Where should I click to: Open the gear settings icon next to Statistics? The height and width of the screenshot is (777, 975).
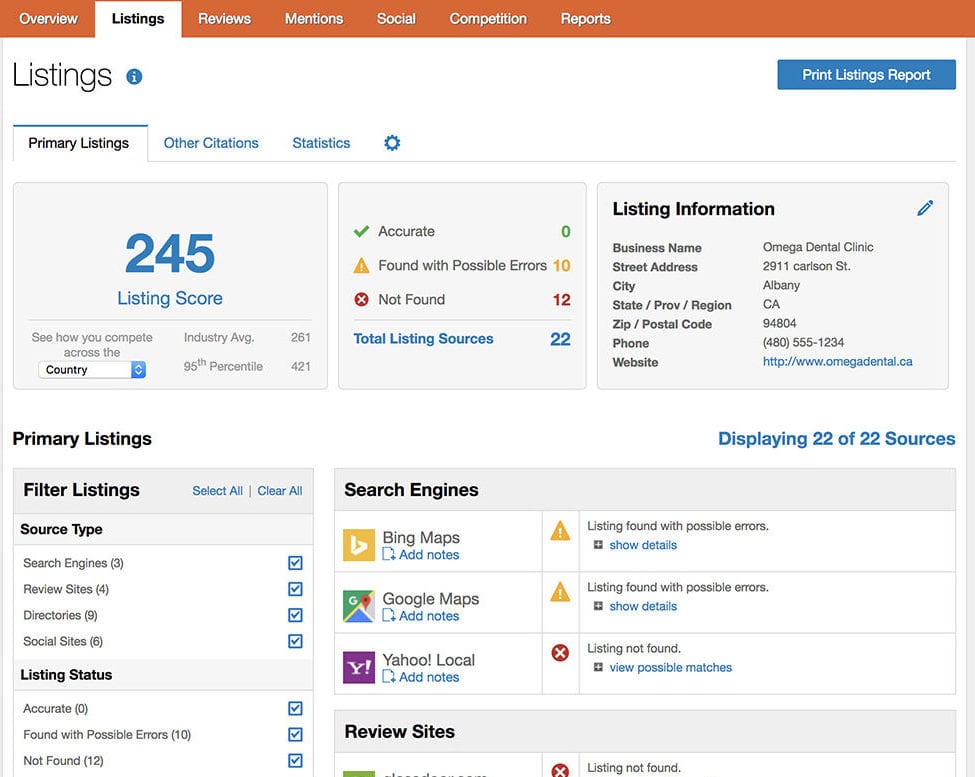point(392,143)
